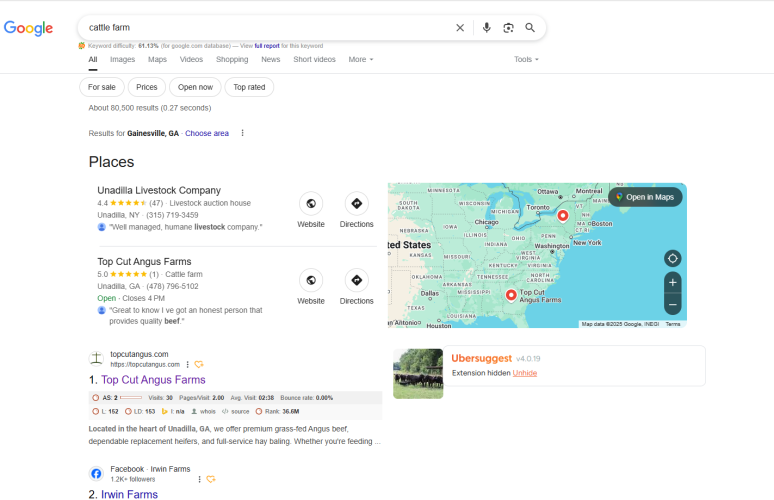Click topcutangus.com site favicon
This screenshot has width=774, height=500.
tap(96, 359)
